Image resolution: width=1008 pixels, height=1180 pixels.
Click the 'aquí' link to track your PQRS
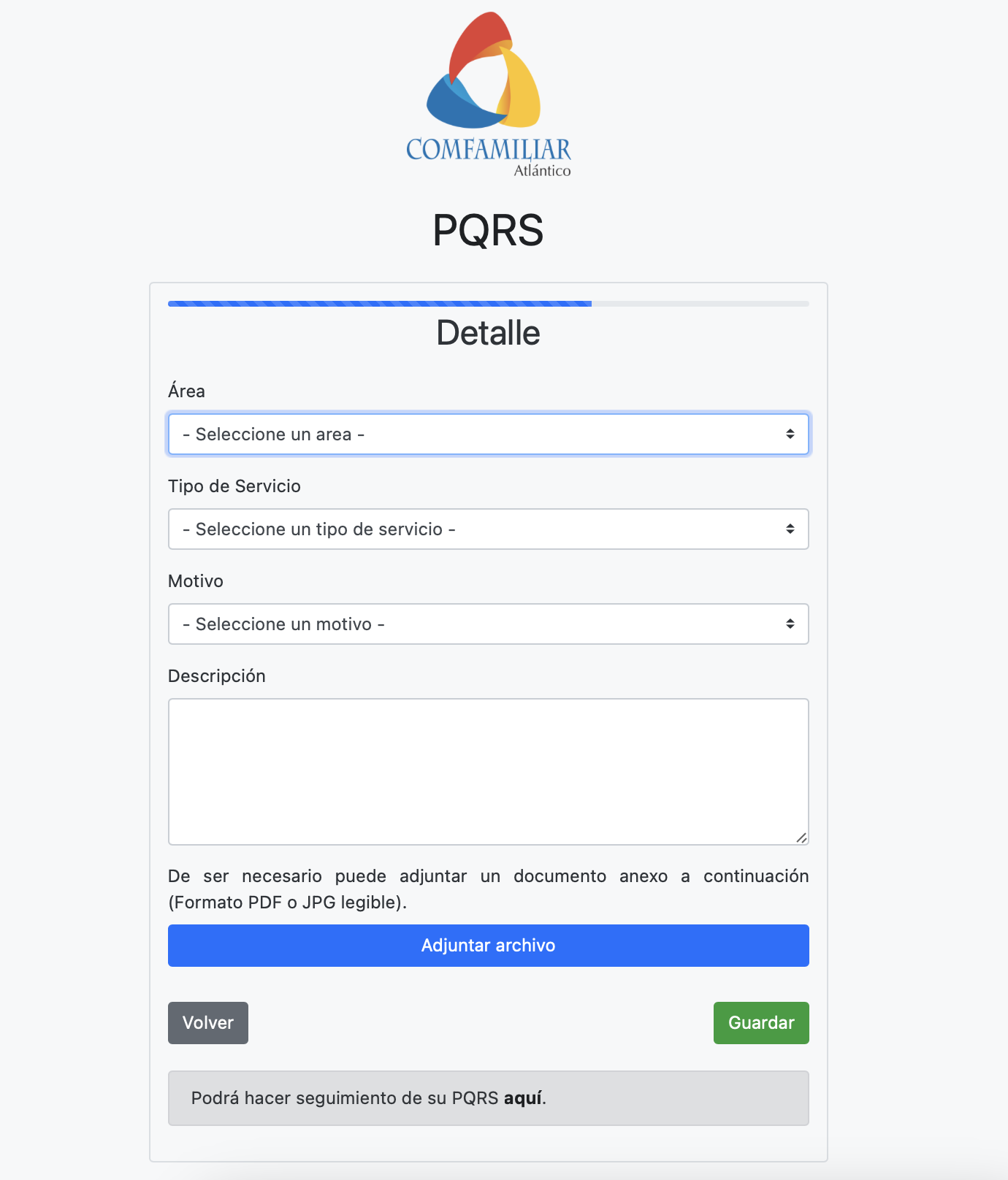click(x=523, y=1097)
